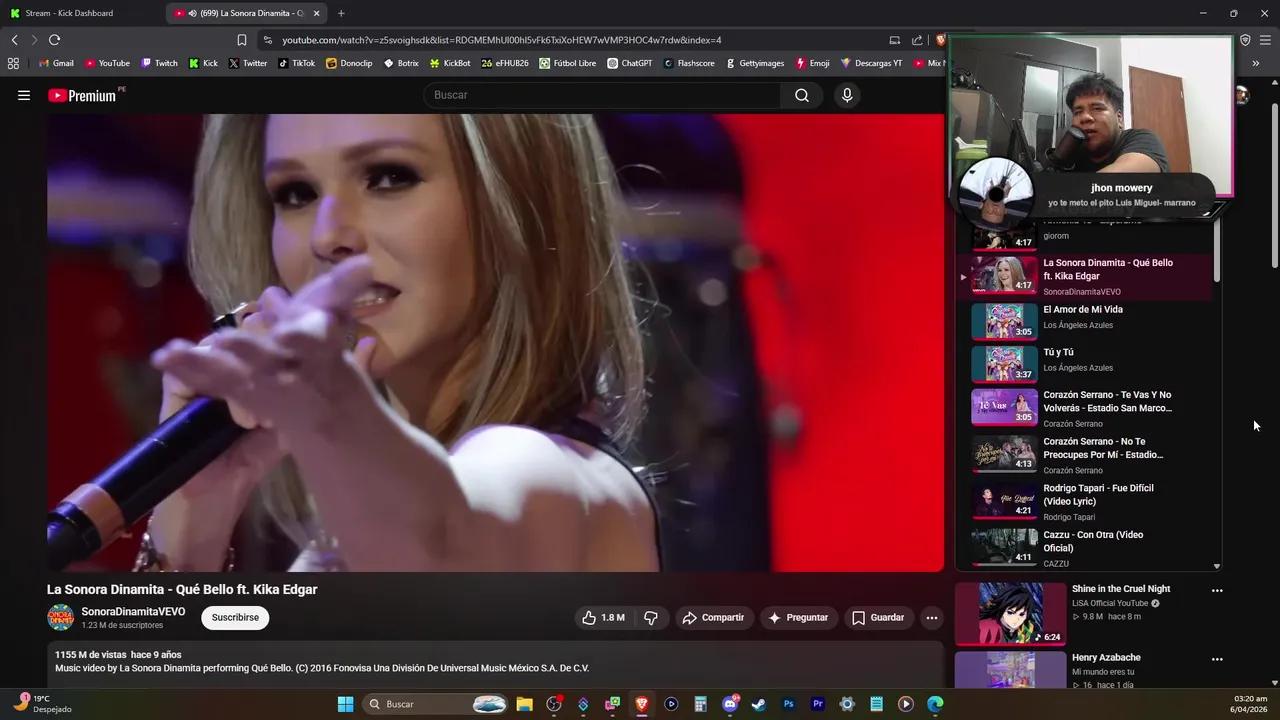The image size is (1280, 720).
Task: Open the Kick bookmark
Action: 203,63
